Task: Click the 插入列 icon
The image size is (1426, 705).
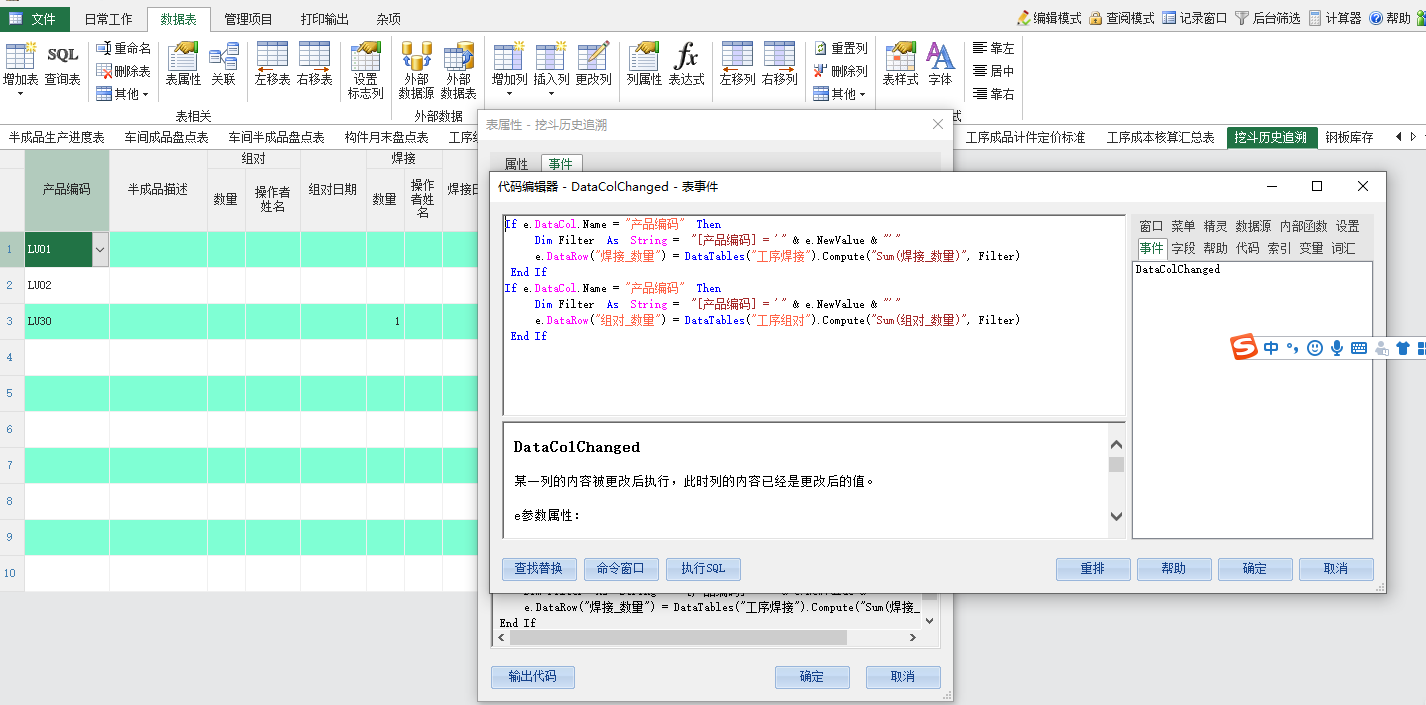Action: click(x=551, y=63)
